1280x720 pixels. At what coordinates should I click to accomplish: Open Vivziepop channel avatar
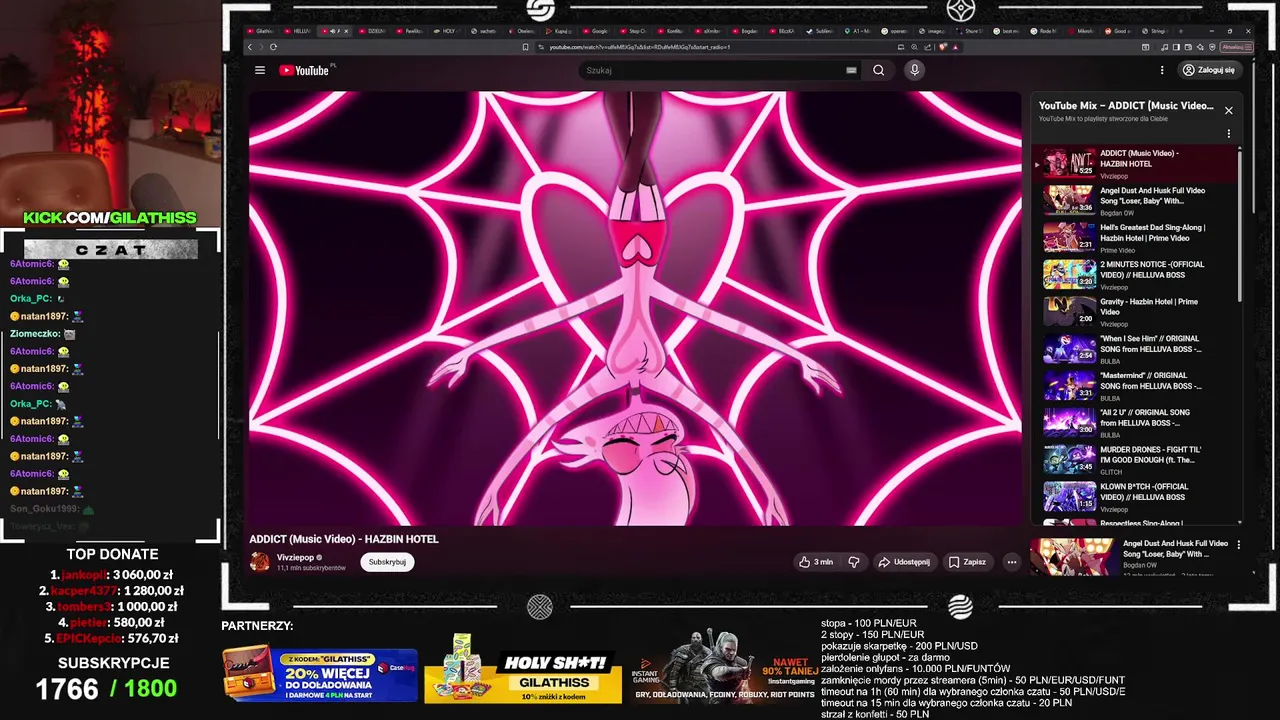point(259,562)
